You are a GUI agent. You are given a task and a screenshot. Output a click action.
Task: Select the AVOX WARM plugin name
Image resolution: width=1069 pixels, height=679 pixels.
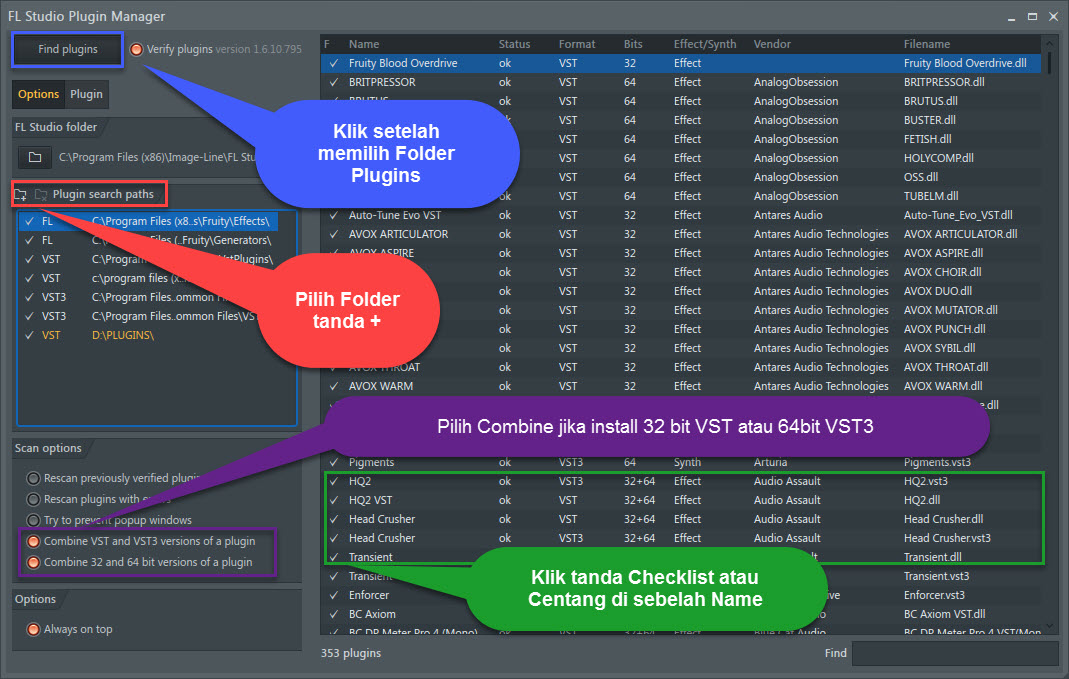point(380,387)
